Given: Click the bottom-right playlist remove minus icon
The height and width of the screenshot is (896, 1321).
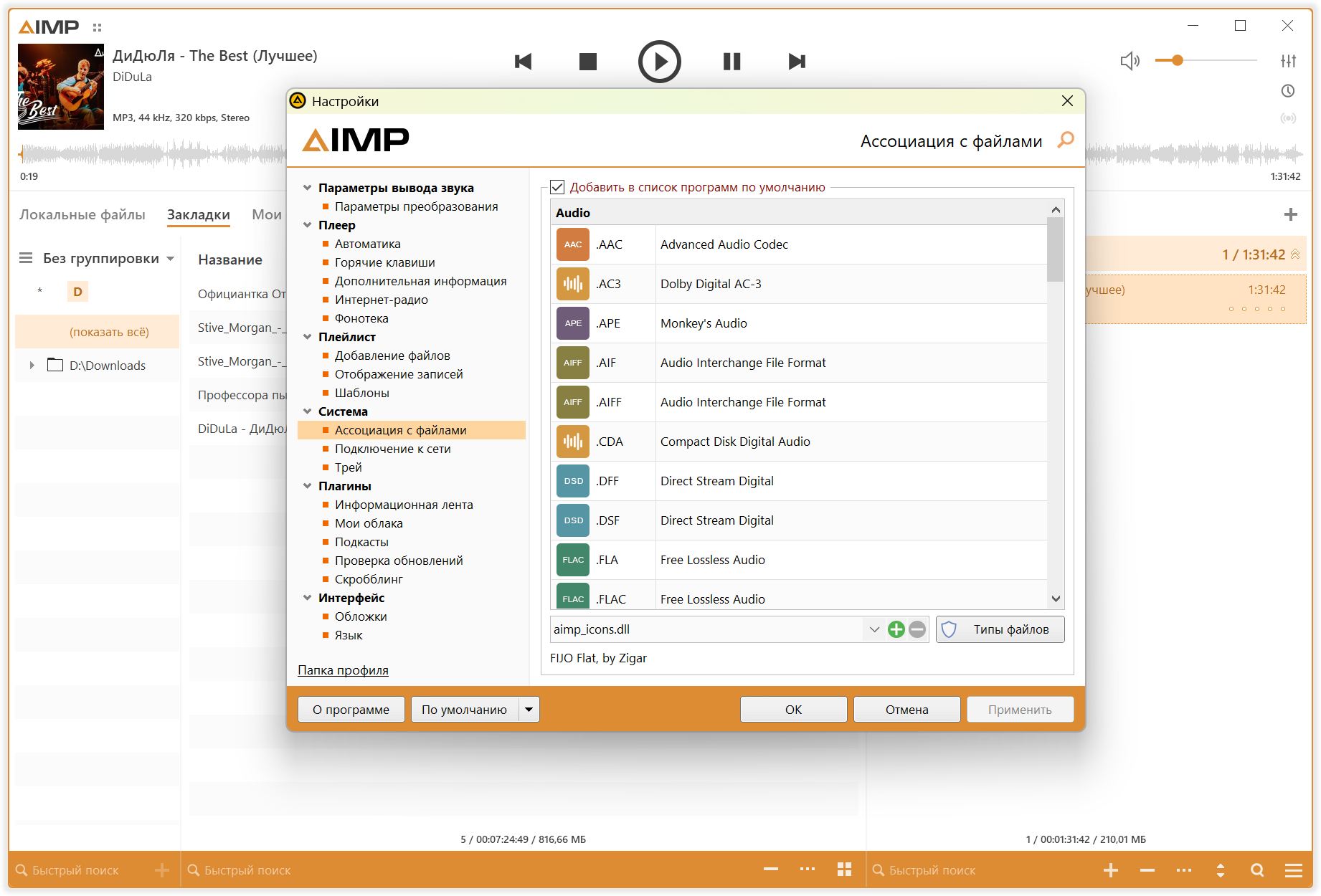Looking at the screenshot, I should click(x=1147, y=870).
